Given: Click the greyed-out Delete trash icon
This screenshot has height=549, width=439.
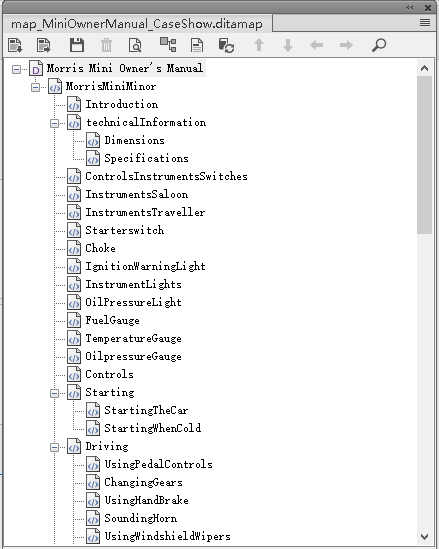Looking at the screenshot, I should (x=106, y=45).
